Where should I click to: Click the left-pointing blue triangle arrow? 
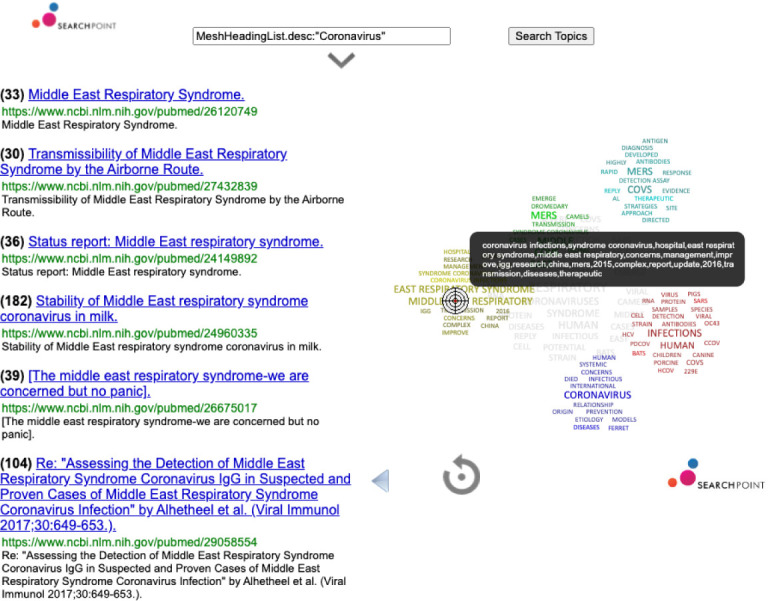(x=381, y=481)
